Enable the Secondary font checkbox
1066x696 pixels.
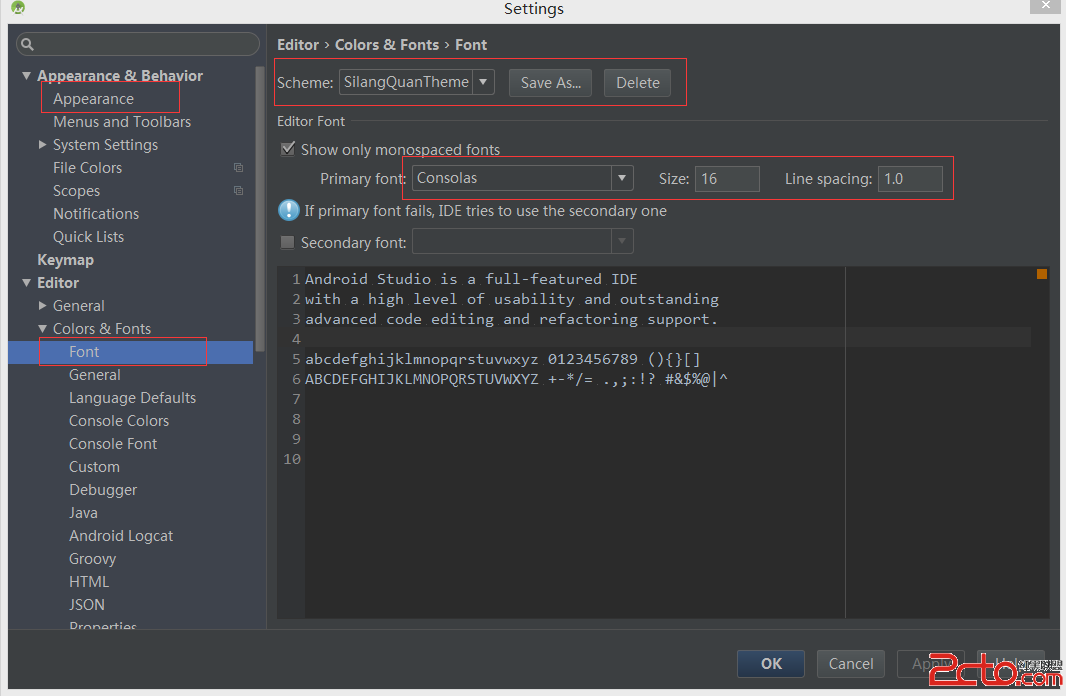tap(288, 242)
